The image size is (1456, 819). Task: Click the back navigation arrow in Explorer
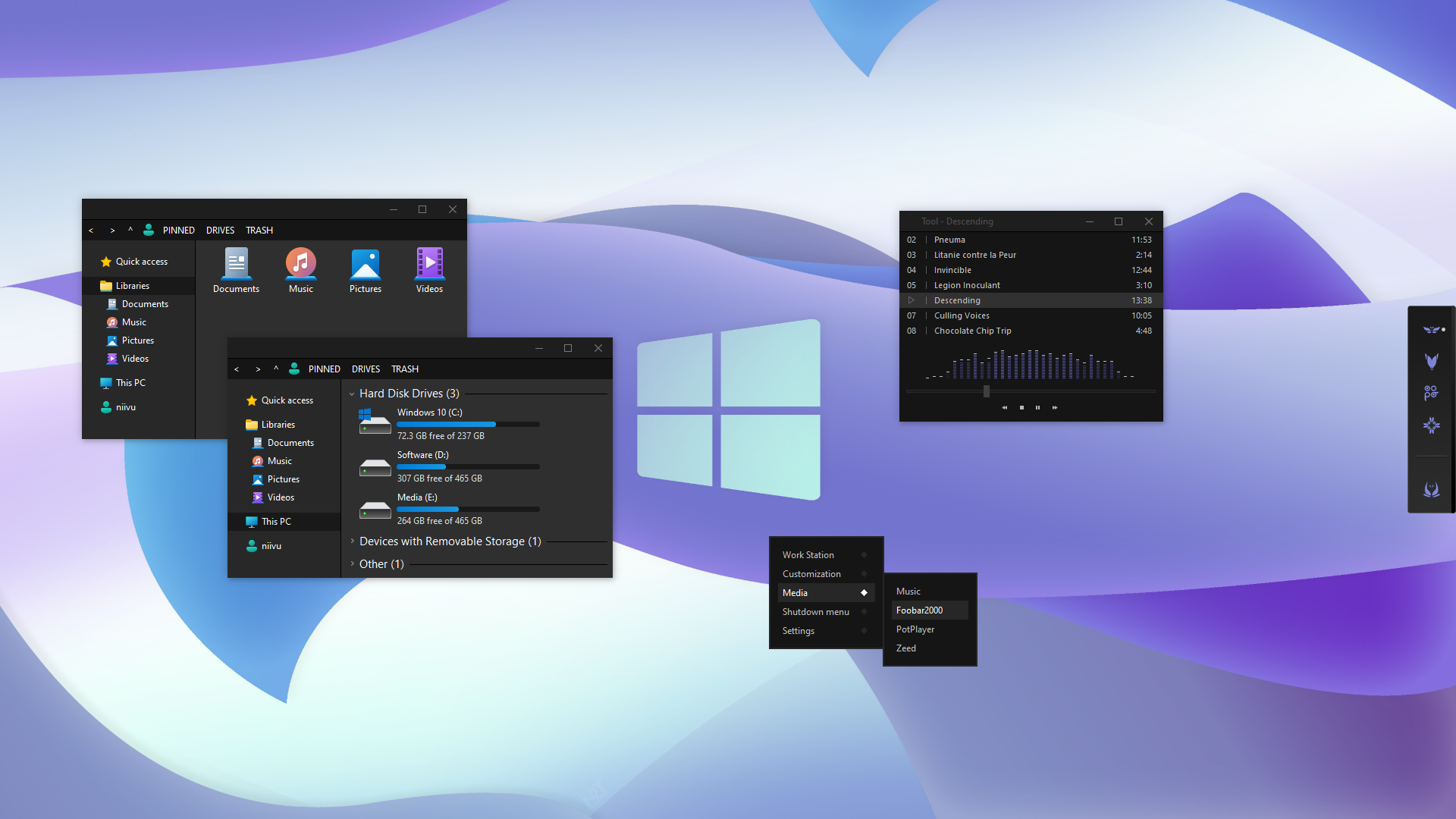click(x=237, y=369)
